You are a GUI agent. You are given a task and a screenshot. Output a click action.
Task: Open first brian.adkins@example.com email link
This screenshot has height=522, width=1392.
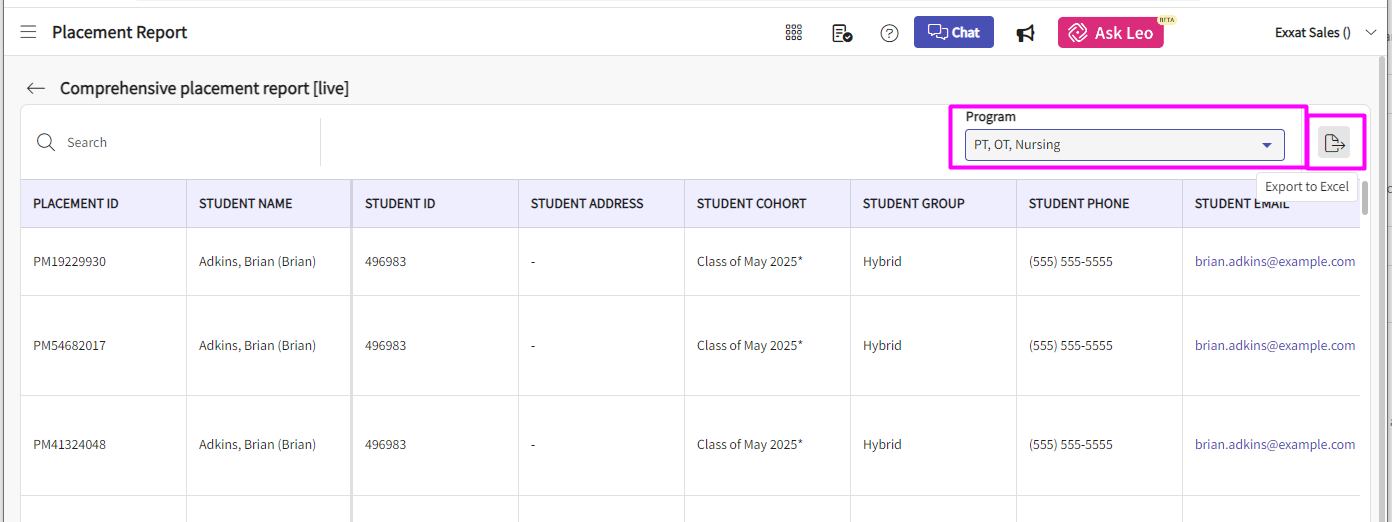pyautogui.click(x=1274, y=262)
